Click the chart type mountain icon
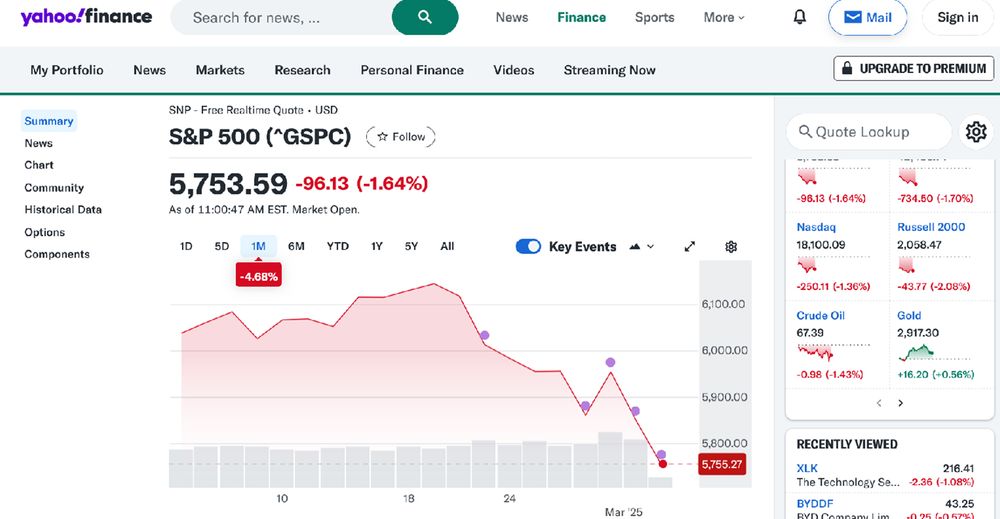The image size is (1000, 519). 634,247
